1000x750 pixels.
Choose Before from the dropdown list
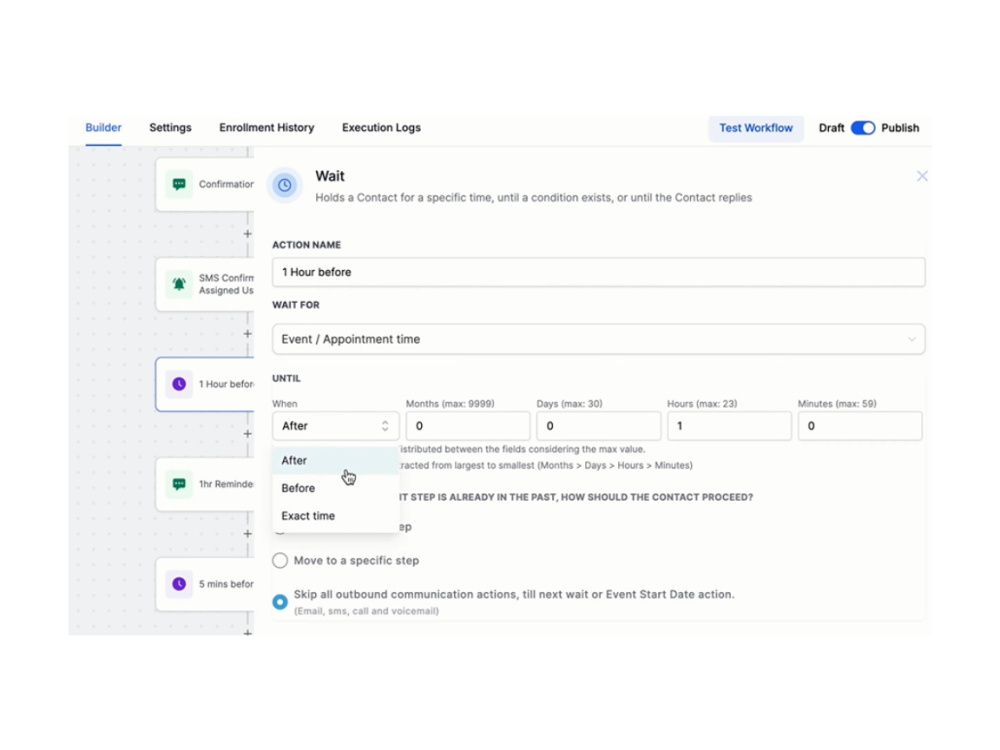pyautogui.click(x=335, y=488)
